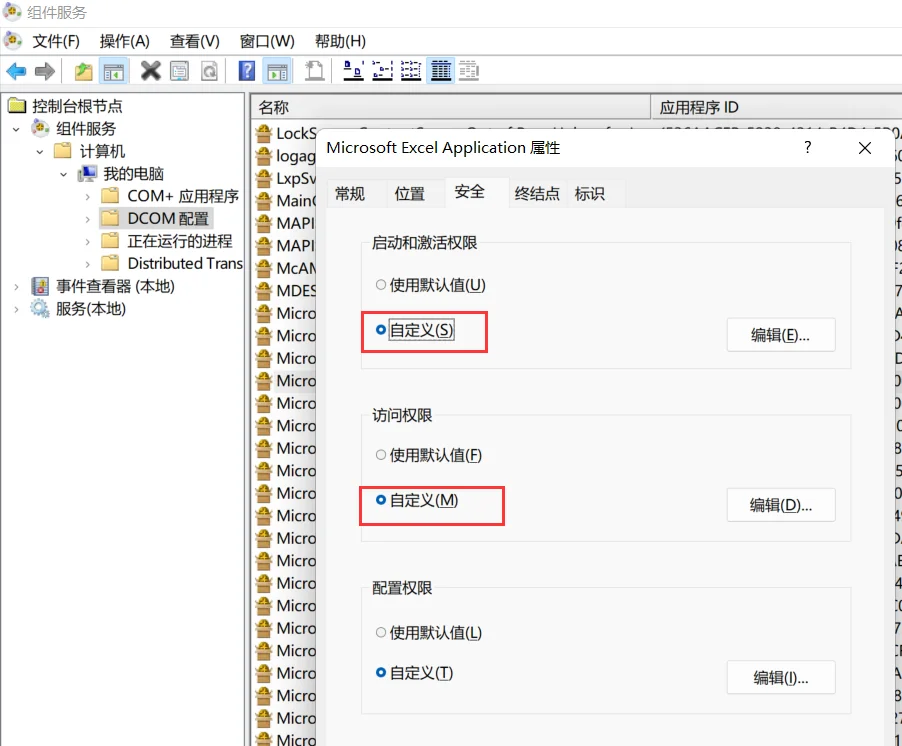This screenshot has width=902, height=746.
Task: Click the 事件查看器 (本地) tree icon
Action: click(40, 286)
